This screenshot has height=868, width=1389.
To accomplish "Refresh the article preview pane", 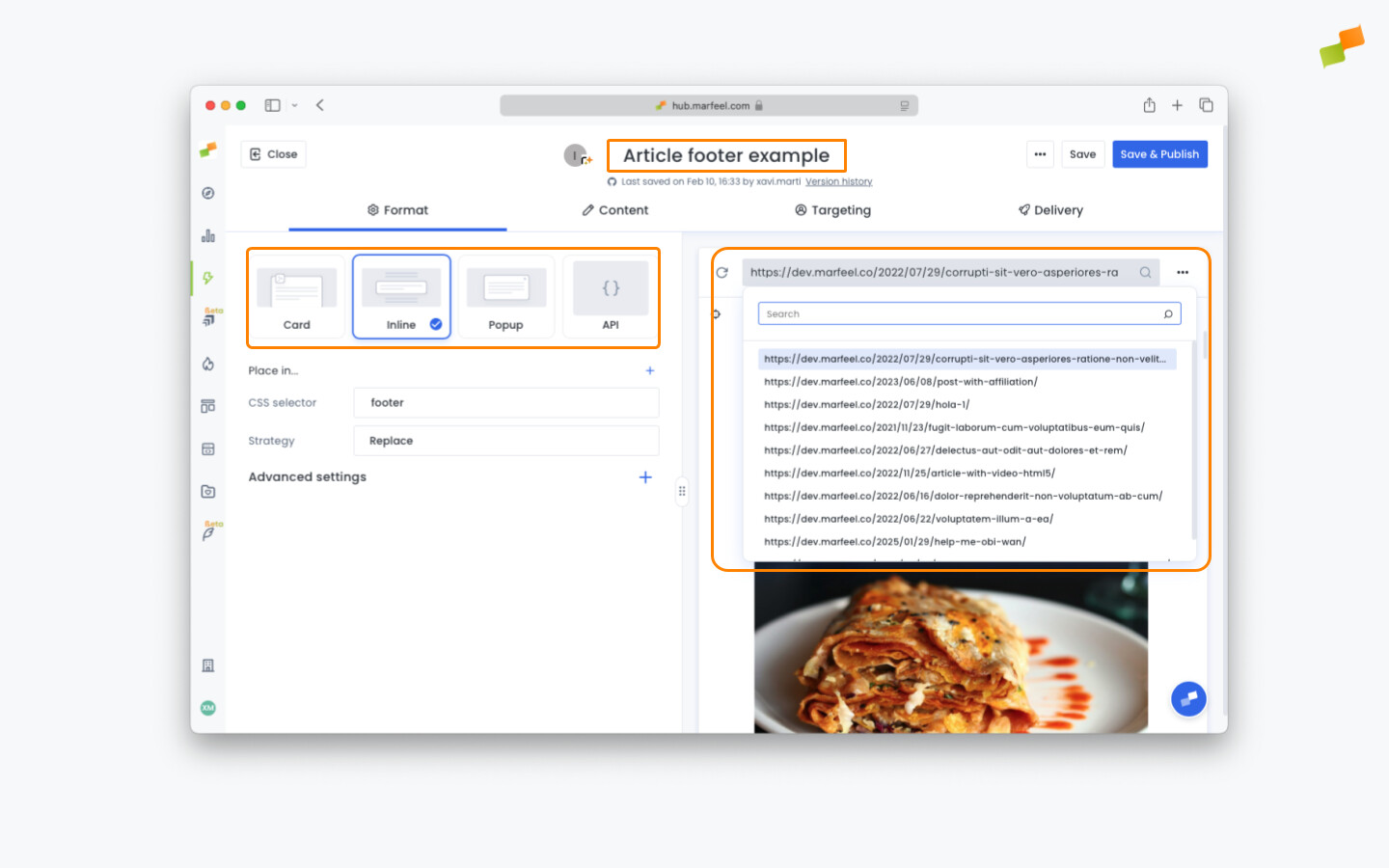I will 722,272.
